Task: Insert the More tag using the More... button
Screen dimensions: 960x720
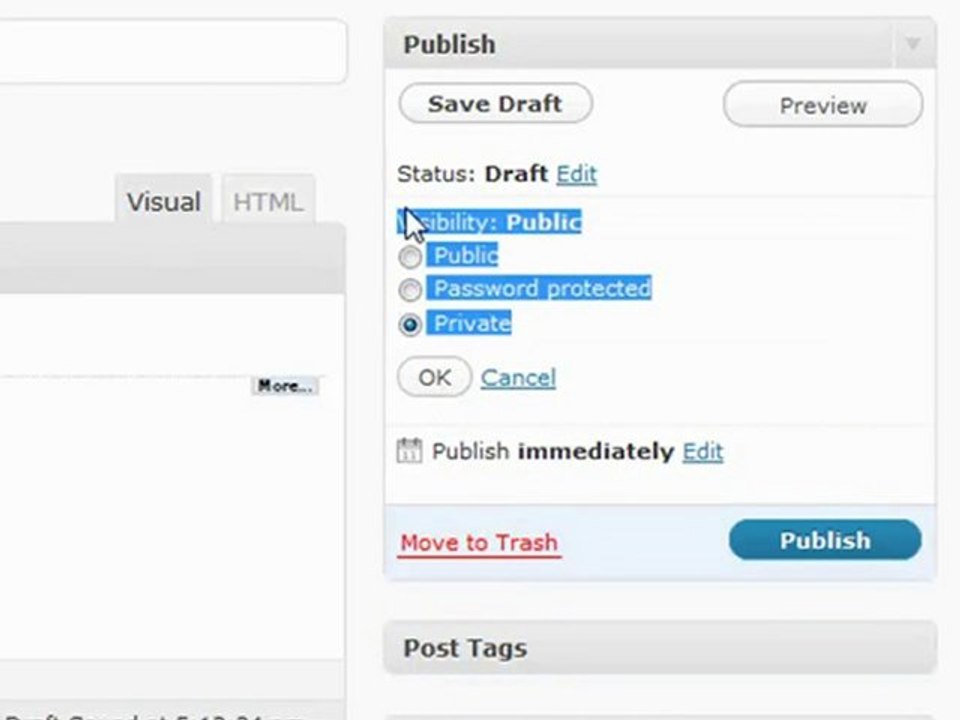Action: (285, 386)
